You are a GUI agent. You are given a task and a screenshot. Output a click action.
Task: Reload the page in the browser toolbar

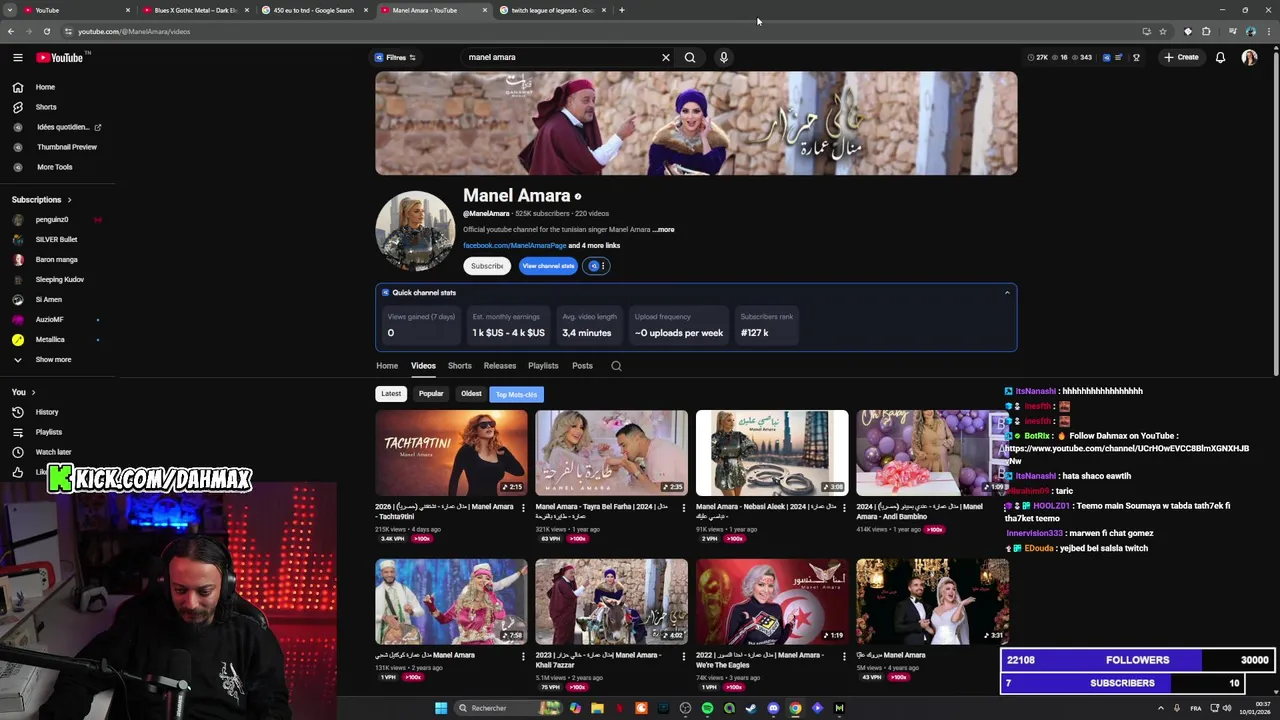(46, 31)
